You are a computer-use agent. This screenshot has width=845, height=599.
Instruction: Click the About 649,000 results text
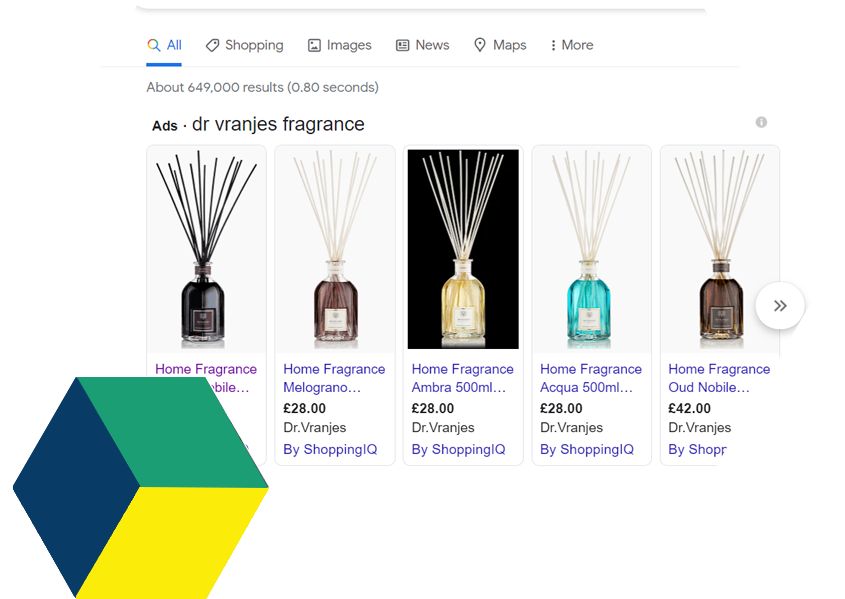point(262,87)
